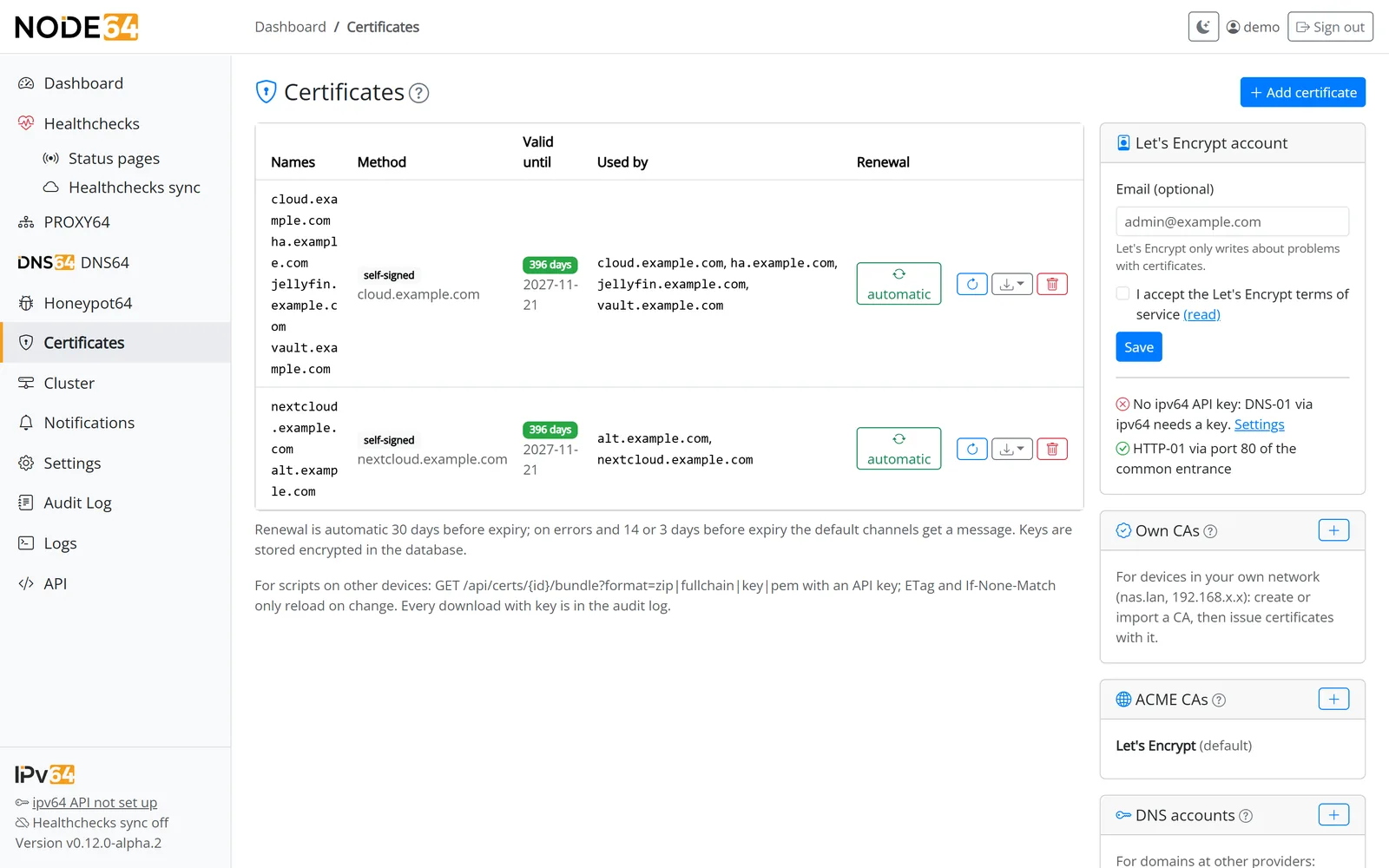The image size is (1389, 868).
Task: Click the Version v0.12.0-alpha.2 text
Action: [88, 843]
